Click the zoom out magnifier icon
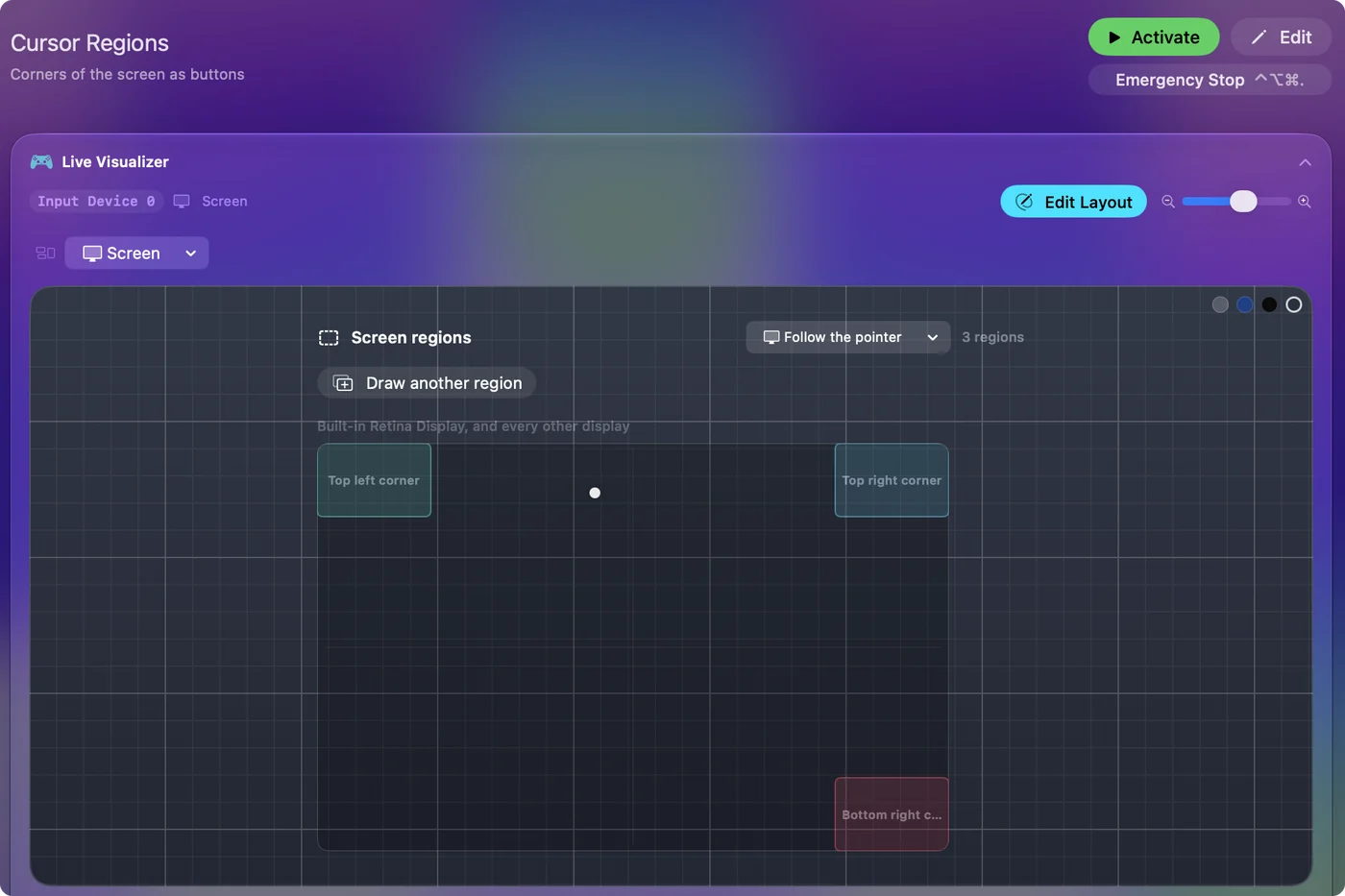 (1168, 202)
